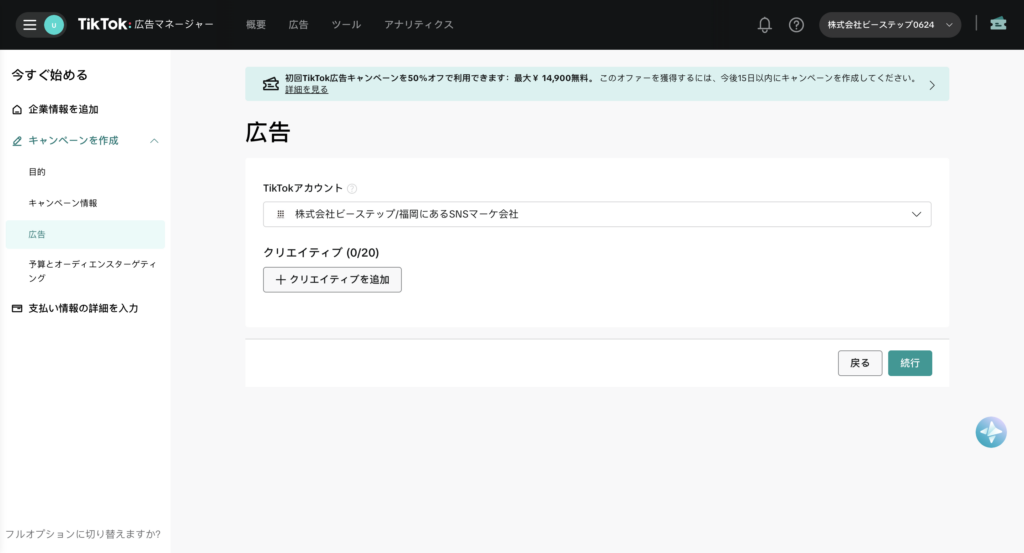Click the coupon ticket icon in header
This screenshot has height=553, width=1024.
coord(998,24)
